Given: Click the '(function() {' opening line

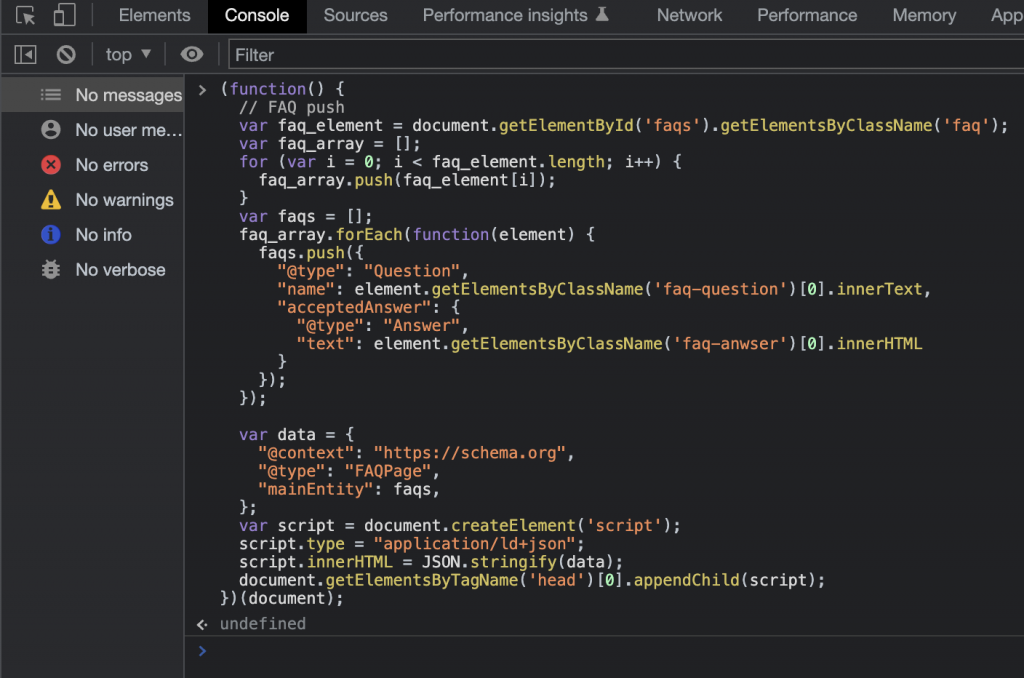Looking at the screenshot, I should coord(282,89).
